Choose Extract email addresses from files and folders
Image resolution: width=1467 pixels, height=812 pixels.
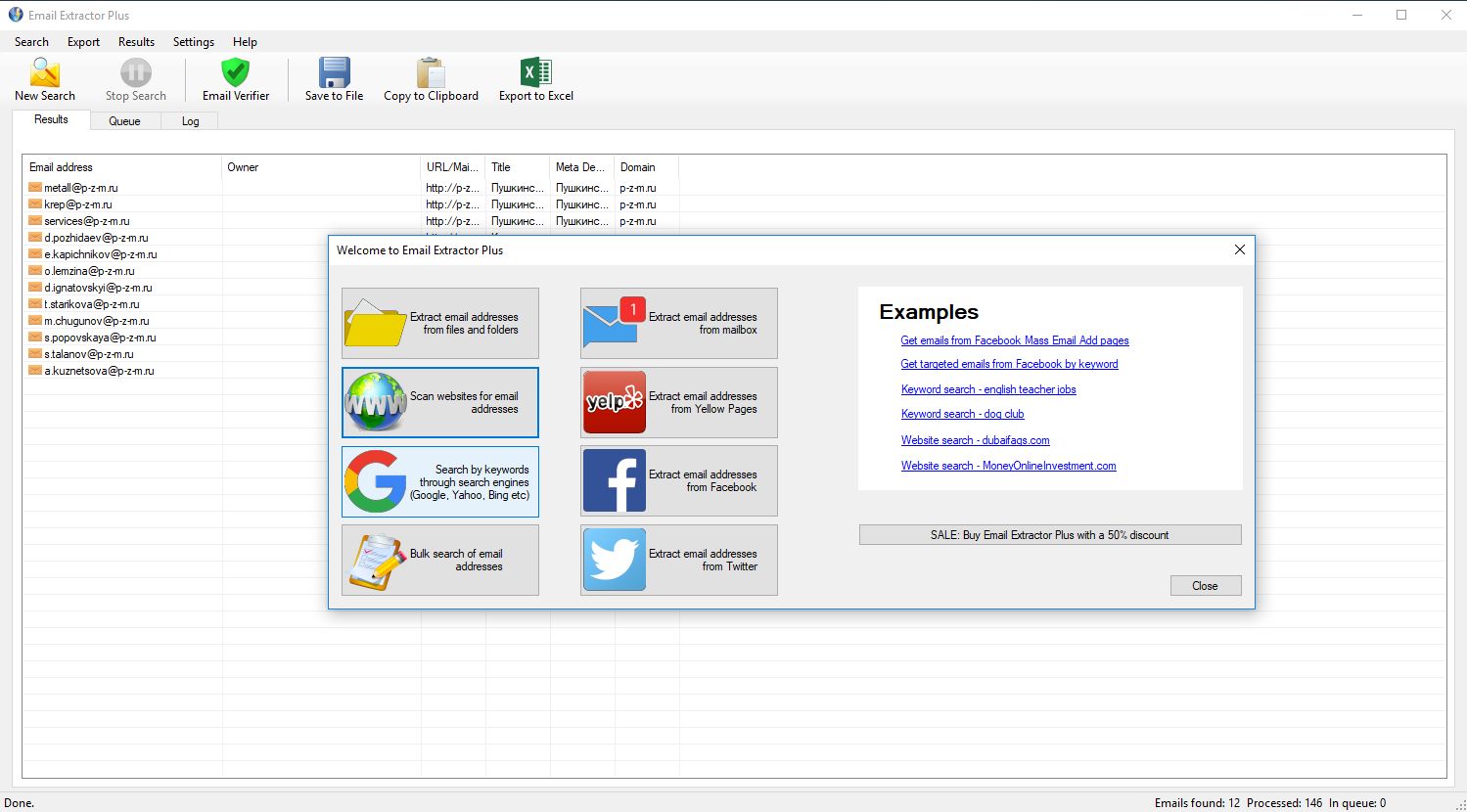pos(440,323)
